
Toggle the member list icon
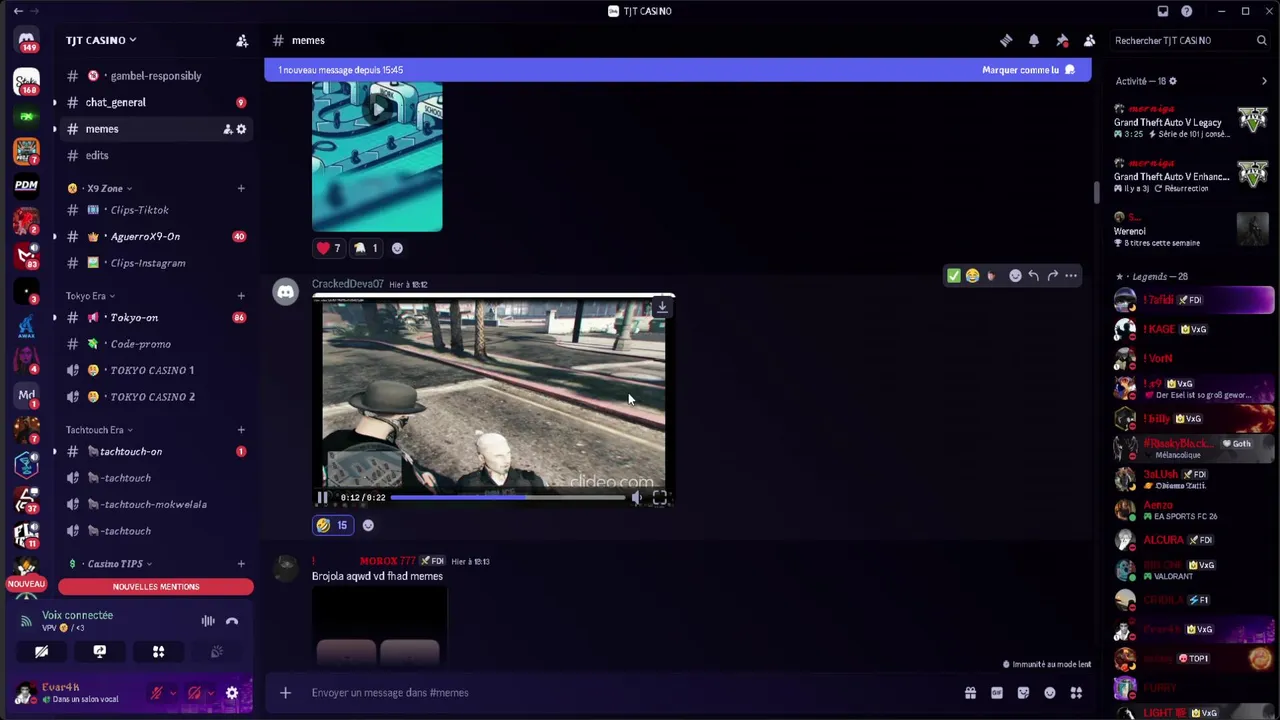pyautogui.click(x=1089, y=40)
